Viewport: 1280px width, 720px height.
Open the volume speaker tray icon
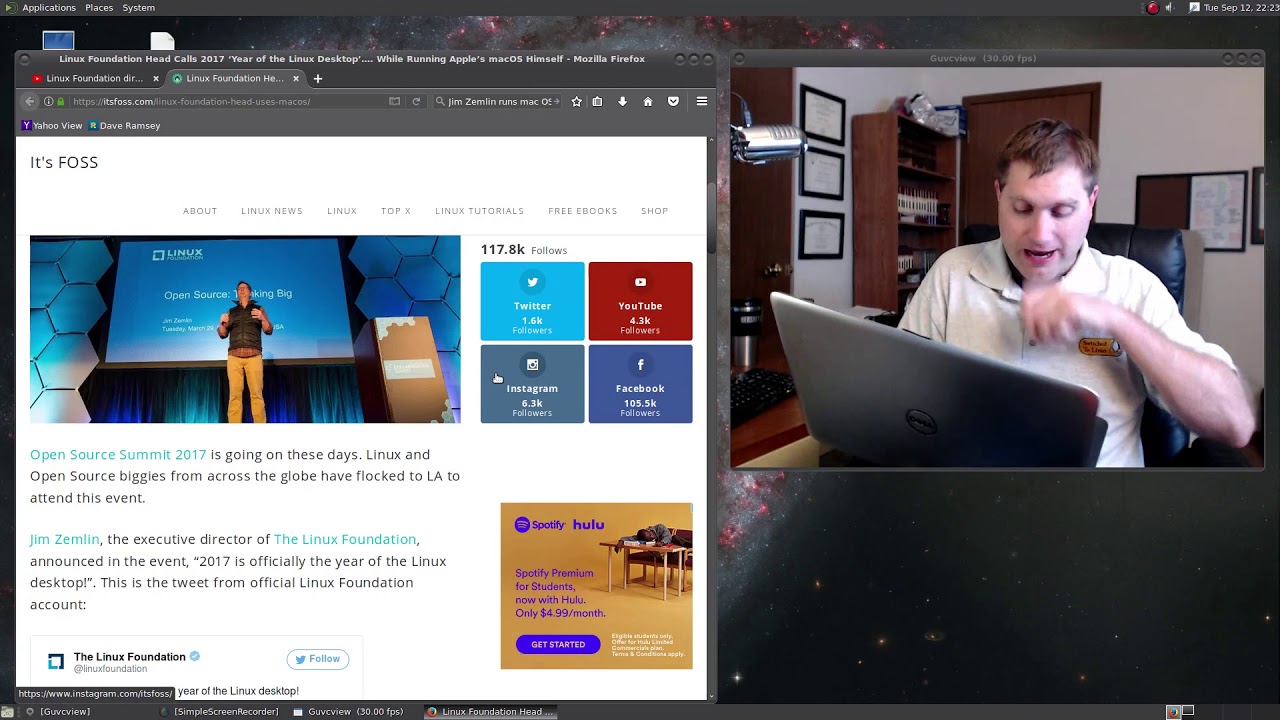(x=1168, y=8)
